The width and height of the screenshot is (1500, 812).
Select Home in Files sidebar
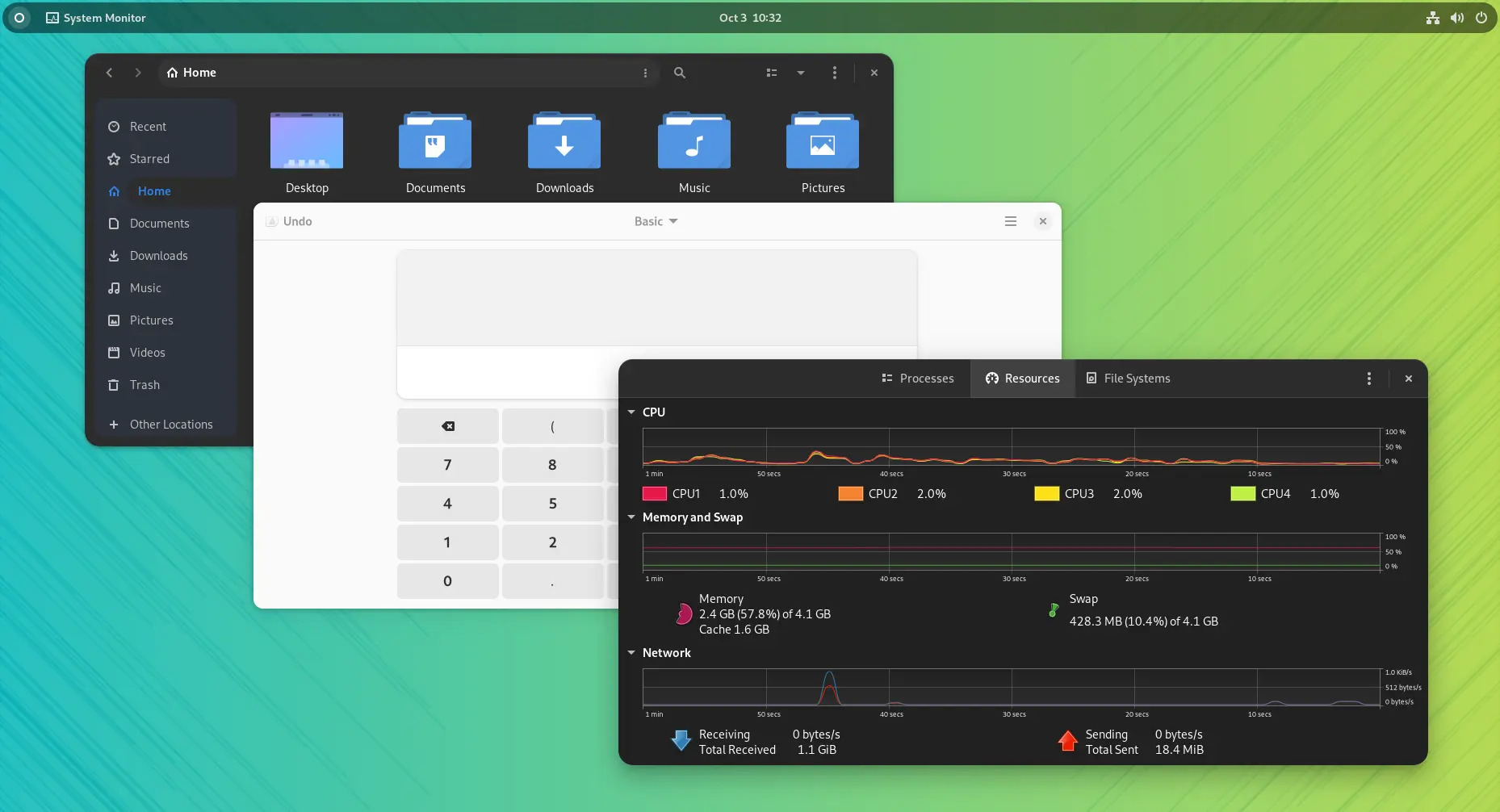tap(166, 191)
